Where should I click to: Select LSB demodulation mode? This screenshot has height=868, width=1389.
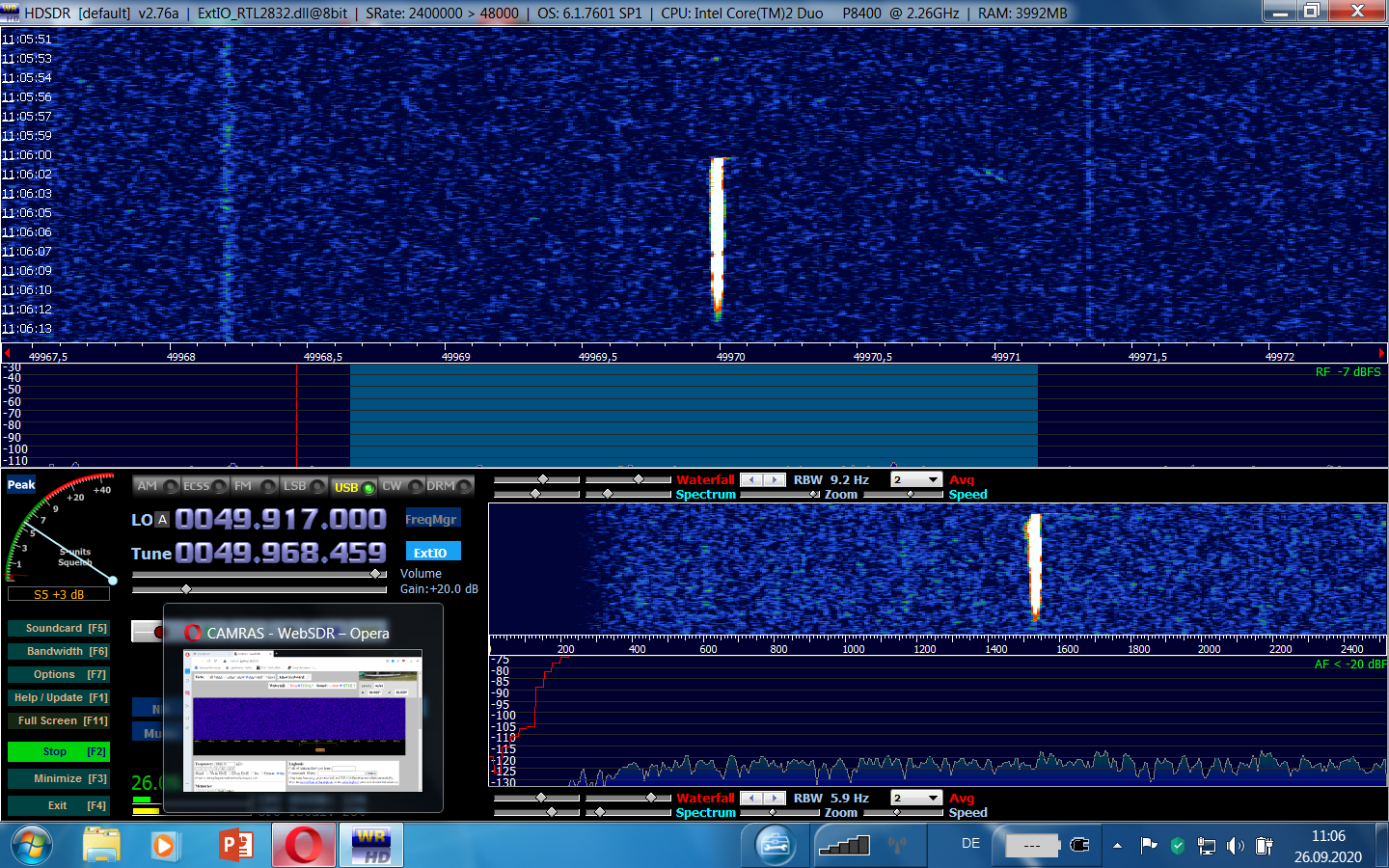pos(304,486)
